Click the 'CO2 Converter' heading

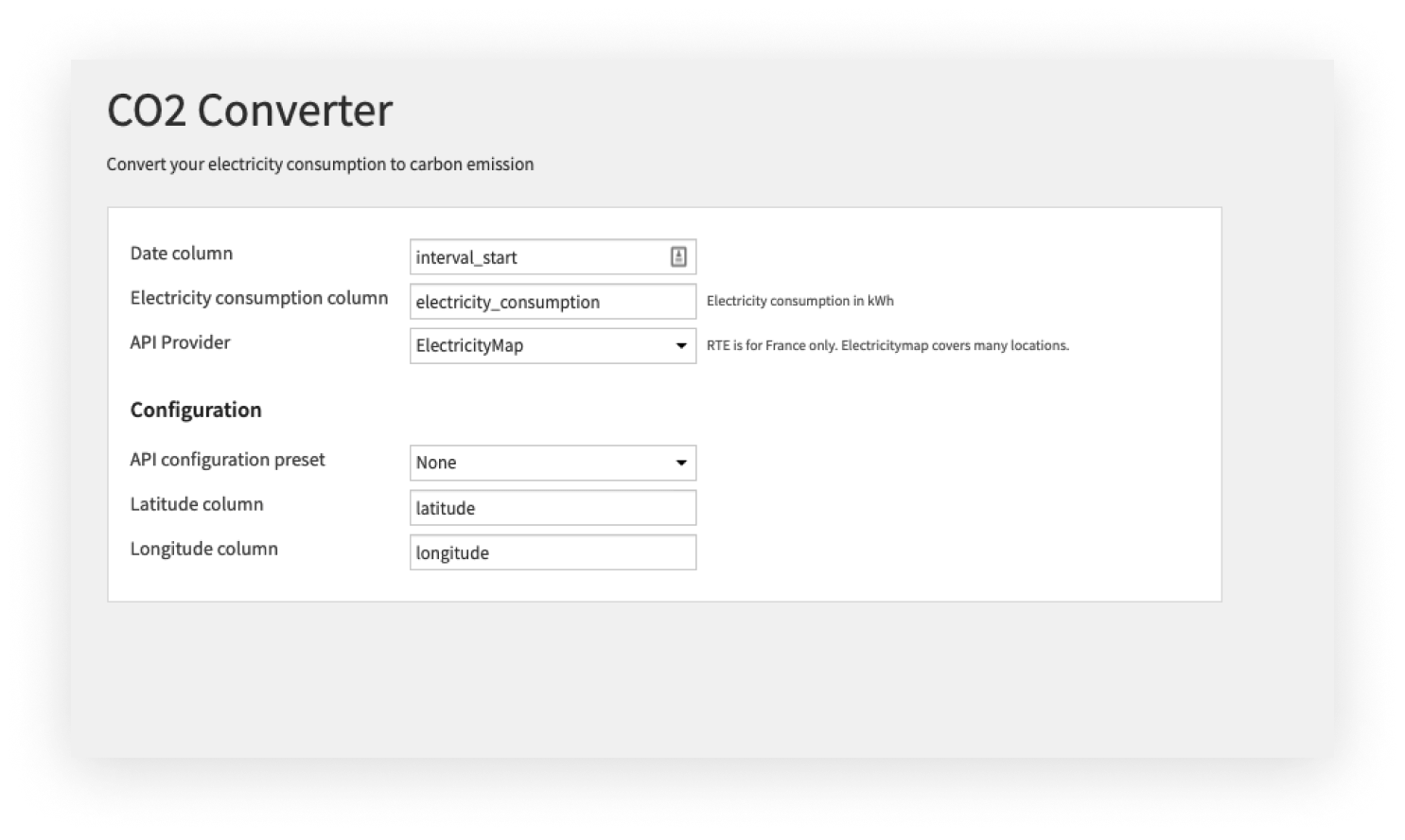pyautogui.click(x=250, y=110)
